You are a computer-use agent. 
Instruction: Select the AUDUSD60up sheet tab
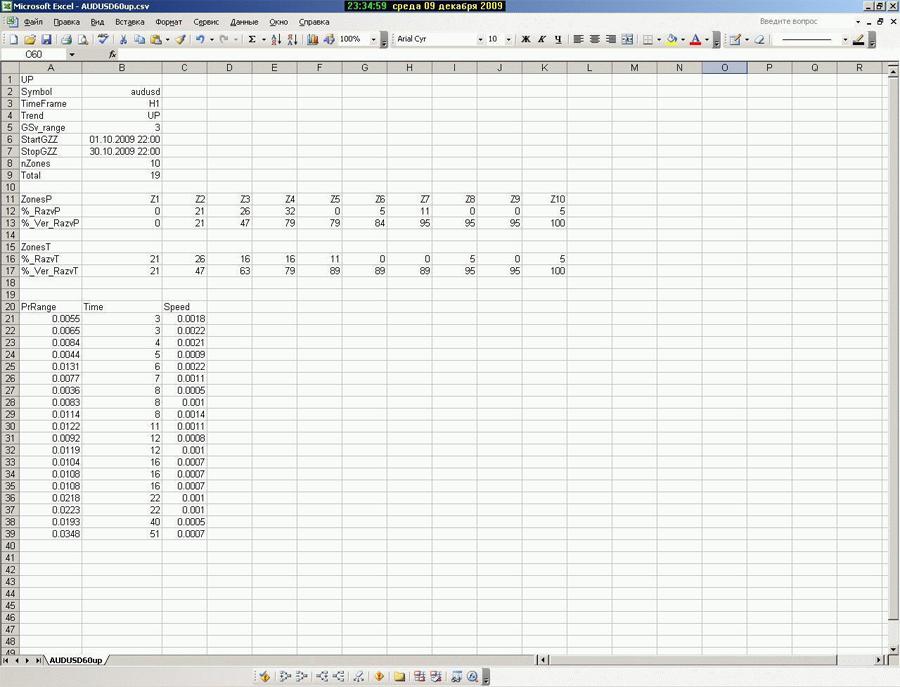coord(76,660)
